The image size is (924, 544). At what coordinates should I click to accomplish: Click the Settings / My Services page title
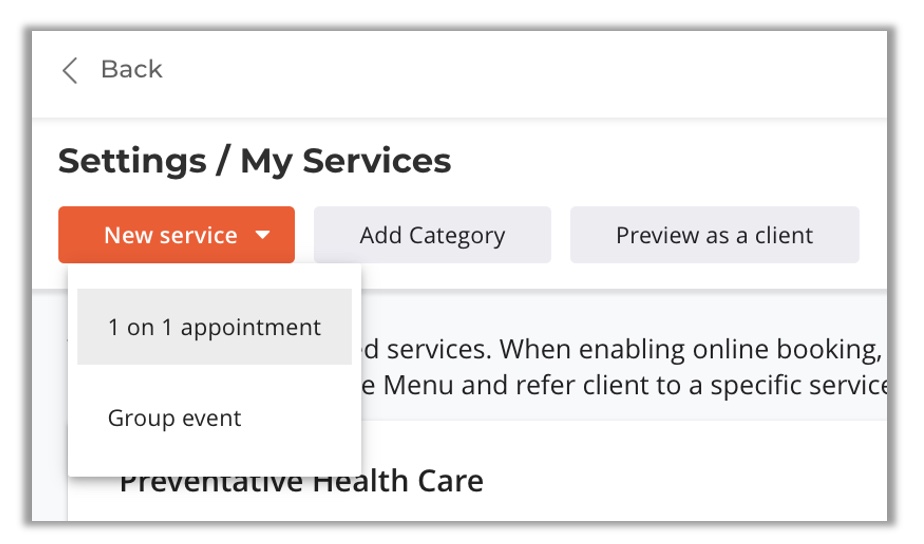click(x=254, y=160)
